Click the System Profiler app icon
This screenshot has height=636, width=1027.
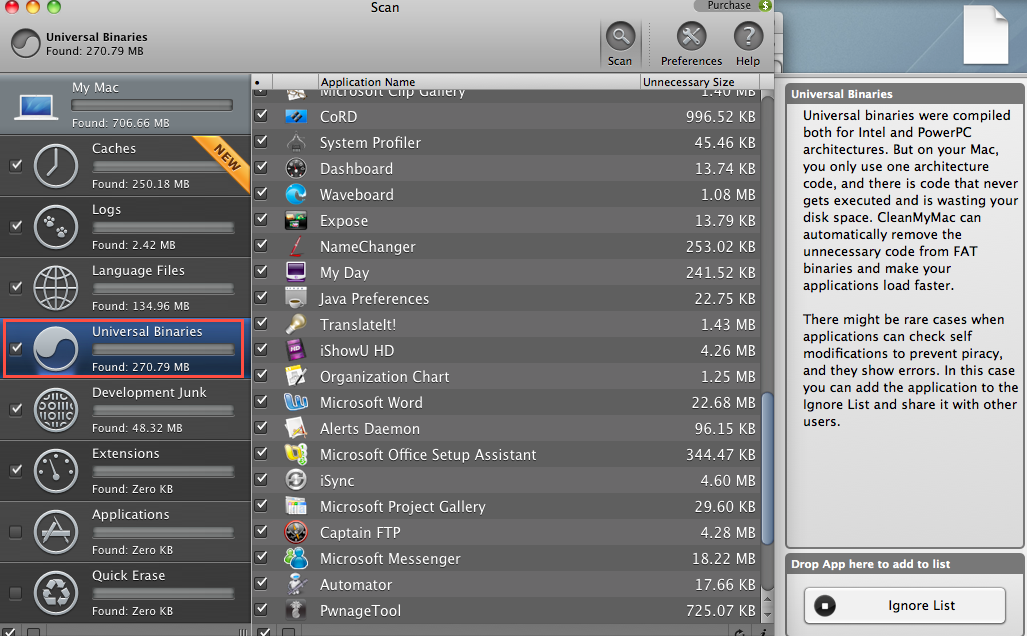tap(296, 143)
